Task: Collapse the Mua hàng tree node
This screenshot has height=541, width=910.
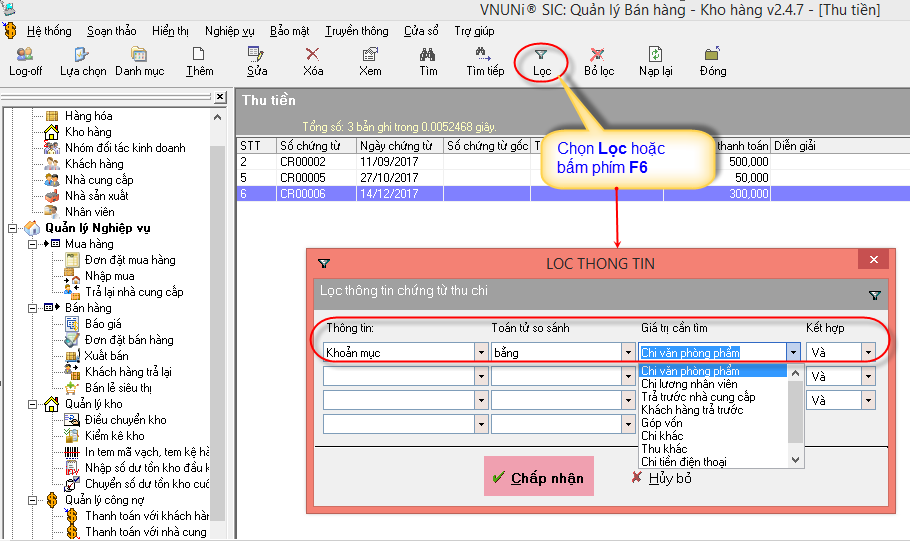Action: [33, 244]
